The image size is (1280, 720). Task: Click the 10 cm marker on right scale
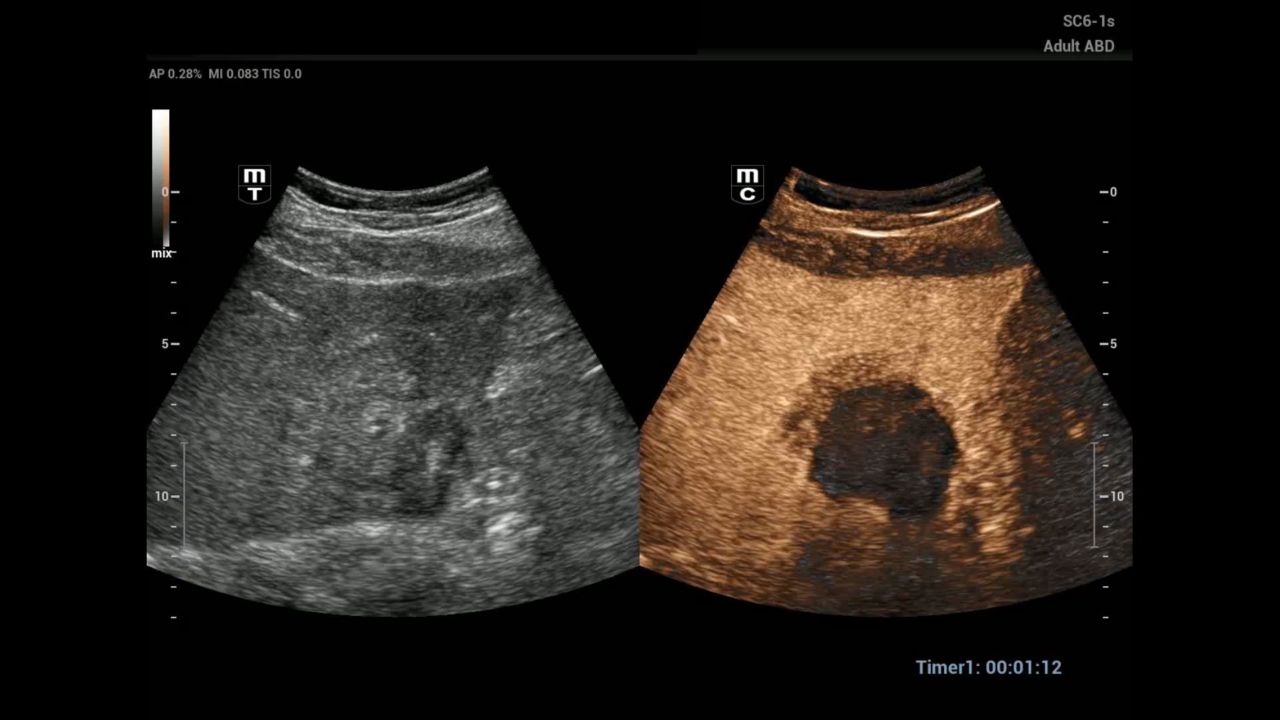(1114, 496)
